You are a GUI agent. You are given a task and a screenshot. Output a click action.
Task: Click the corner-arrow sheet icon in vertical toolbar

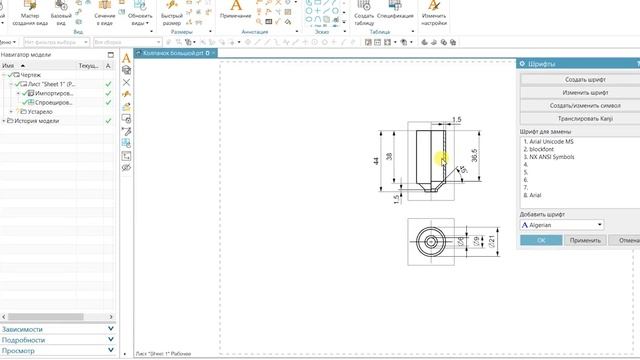(126, 156)
